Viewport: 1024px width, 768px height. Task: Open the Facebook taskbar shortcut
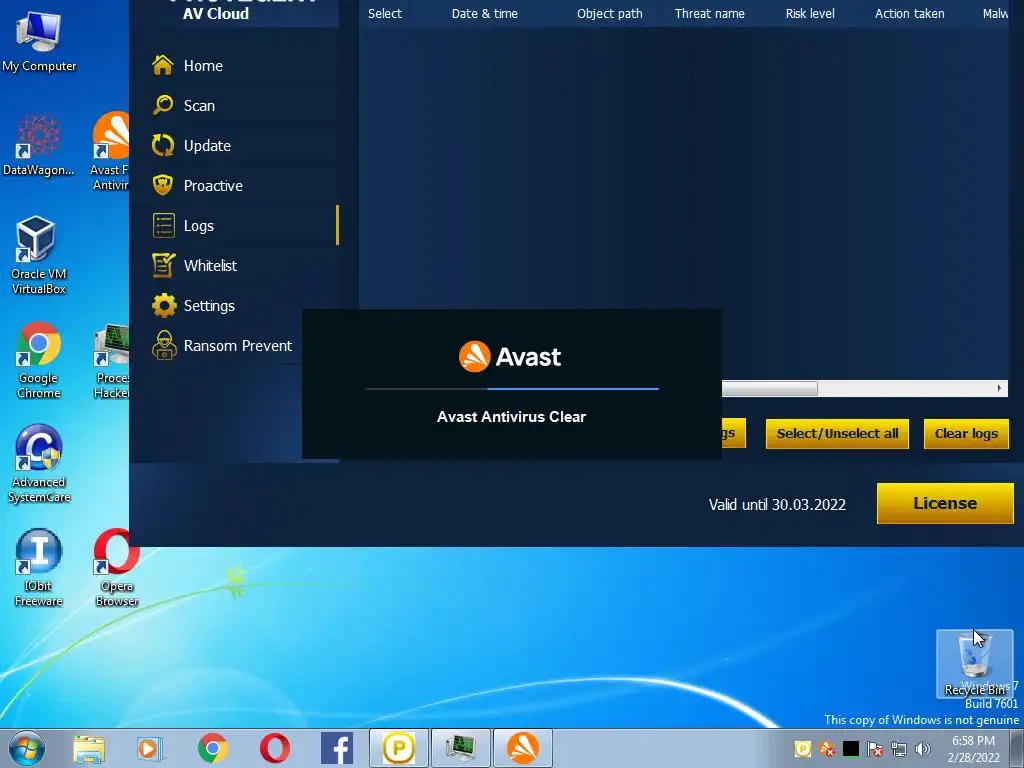337,748
